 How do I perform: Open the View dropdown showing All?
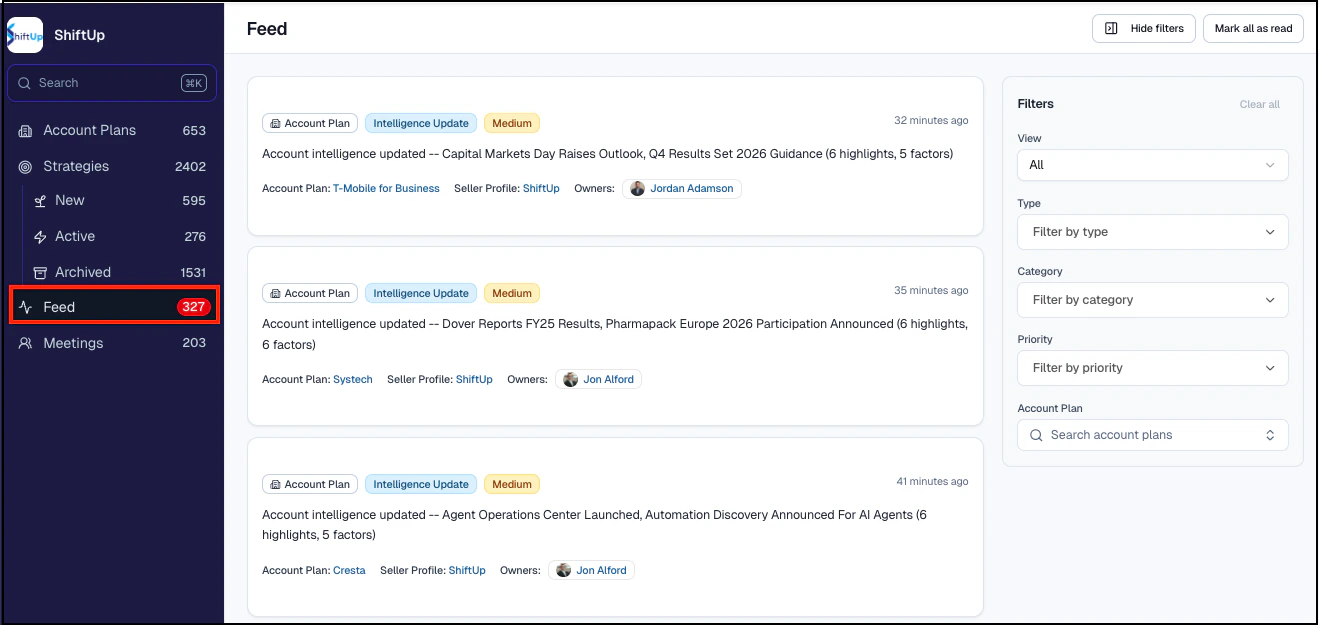[1152, 165]
